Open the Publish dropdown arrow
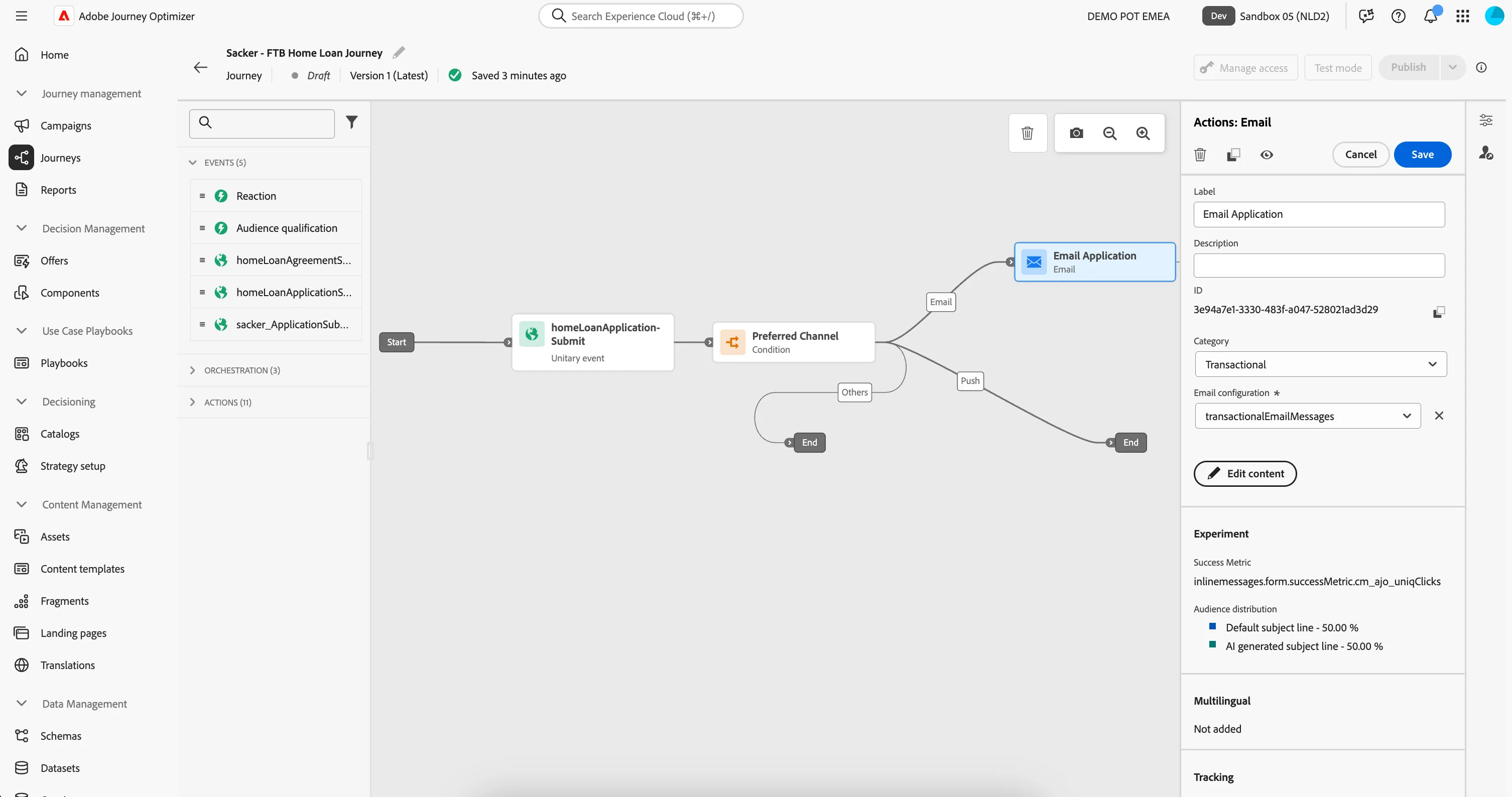Viewport: 1512px width, 797px height. coord(1453,67)
